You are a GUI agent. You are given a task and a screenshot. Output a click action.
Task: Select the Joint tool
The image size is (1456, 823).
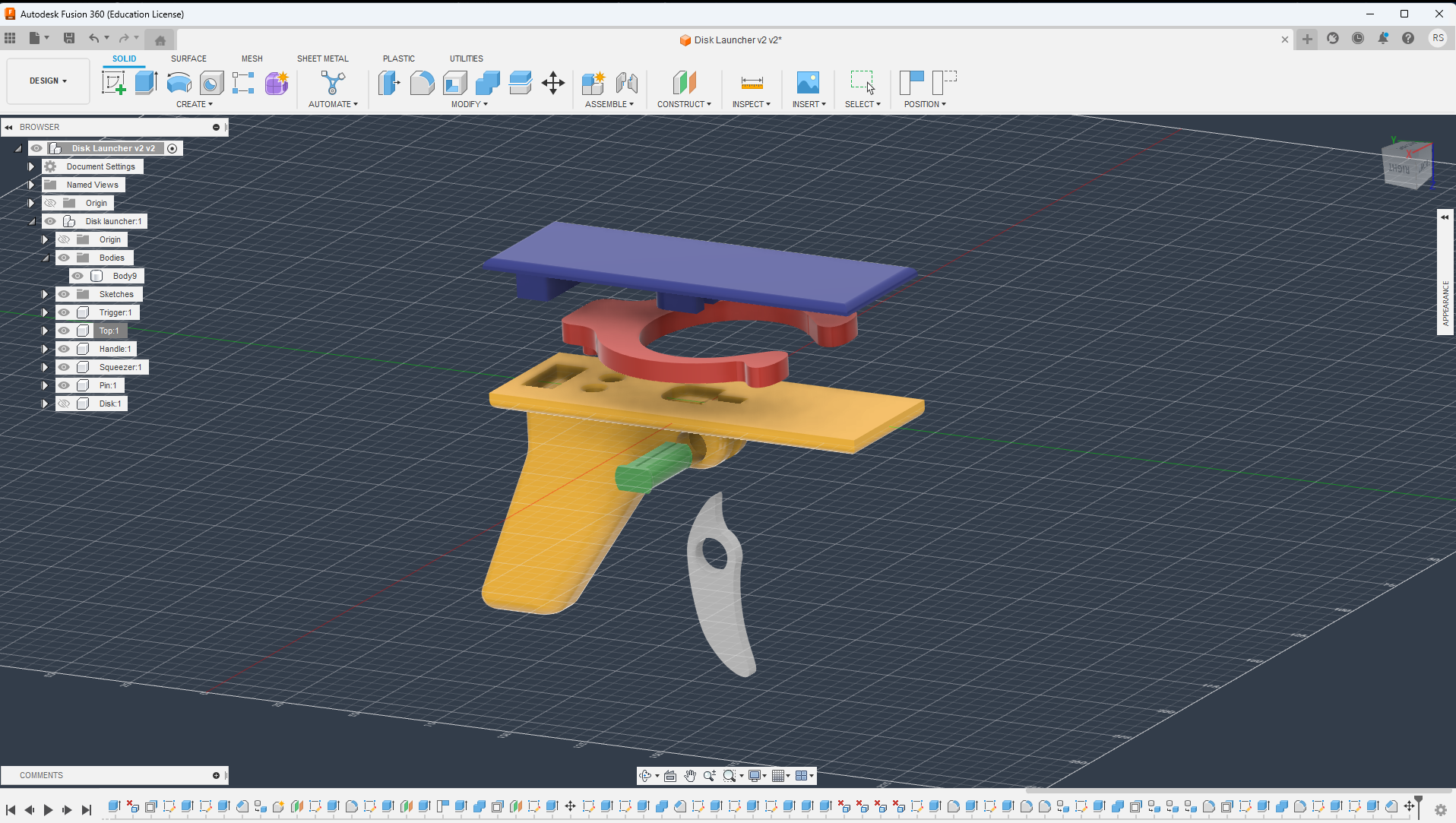coord(626,83)
